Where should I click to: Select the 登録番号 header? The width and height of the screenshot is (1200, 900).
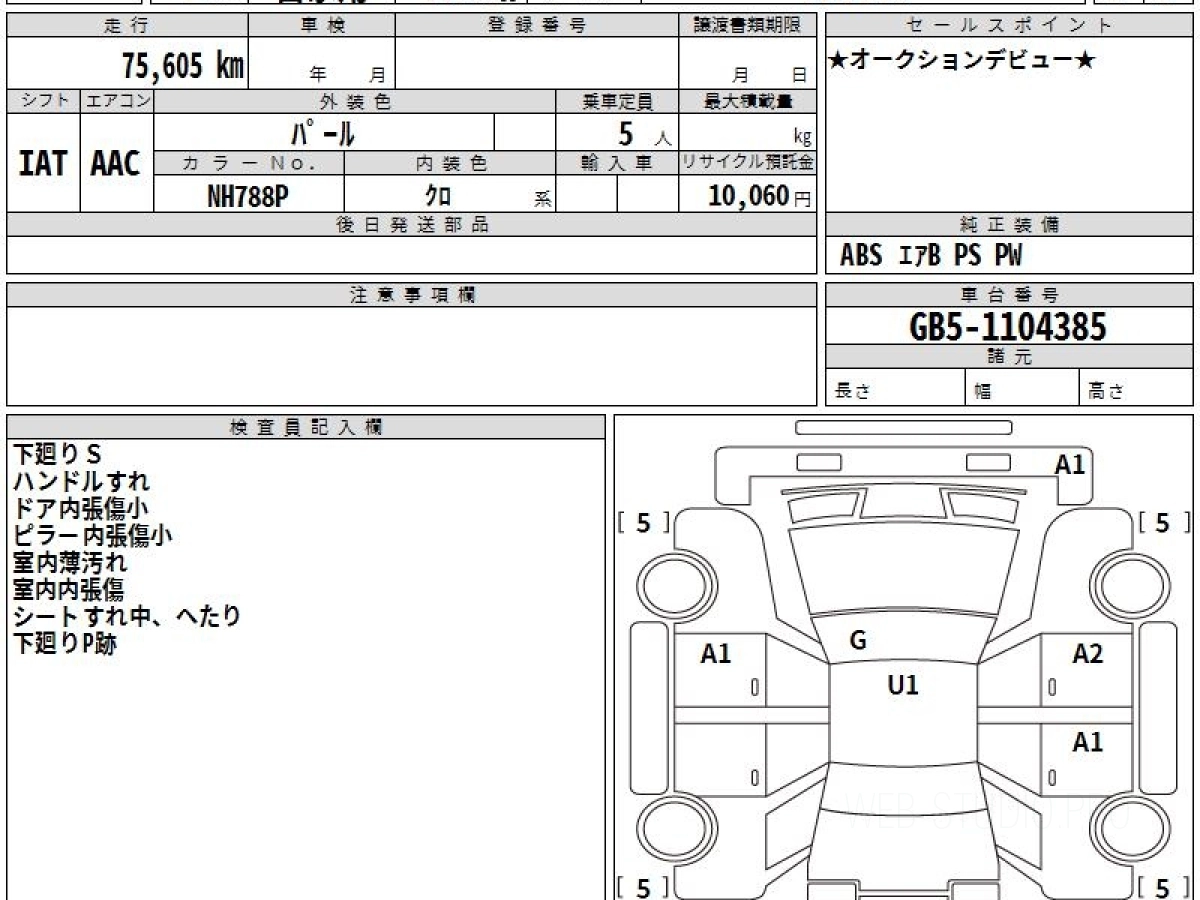pos(537,26)
